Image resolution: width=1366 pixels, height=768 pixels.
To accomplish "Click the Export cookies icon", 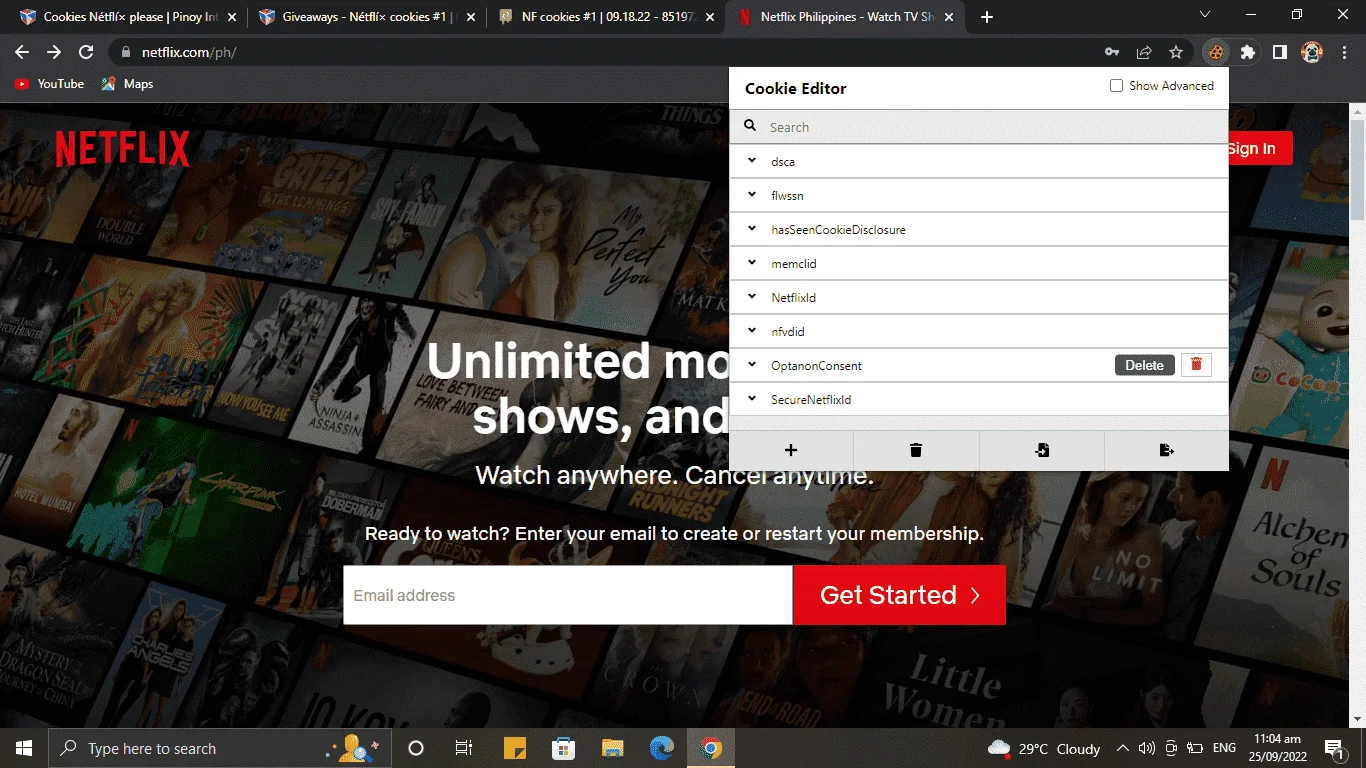I will [x=1166, y=450].
